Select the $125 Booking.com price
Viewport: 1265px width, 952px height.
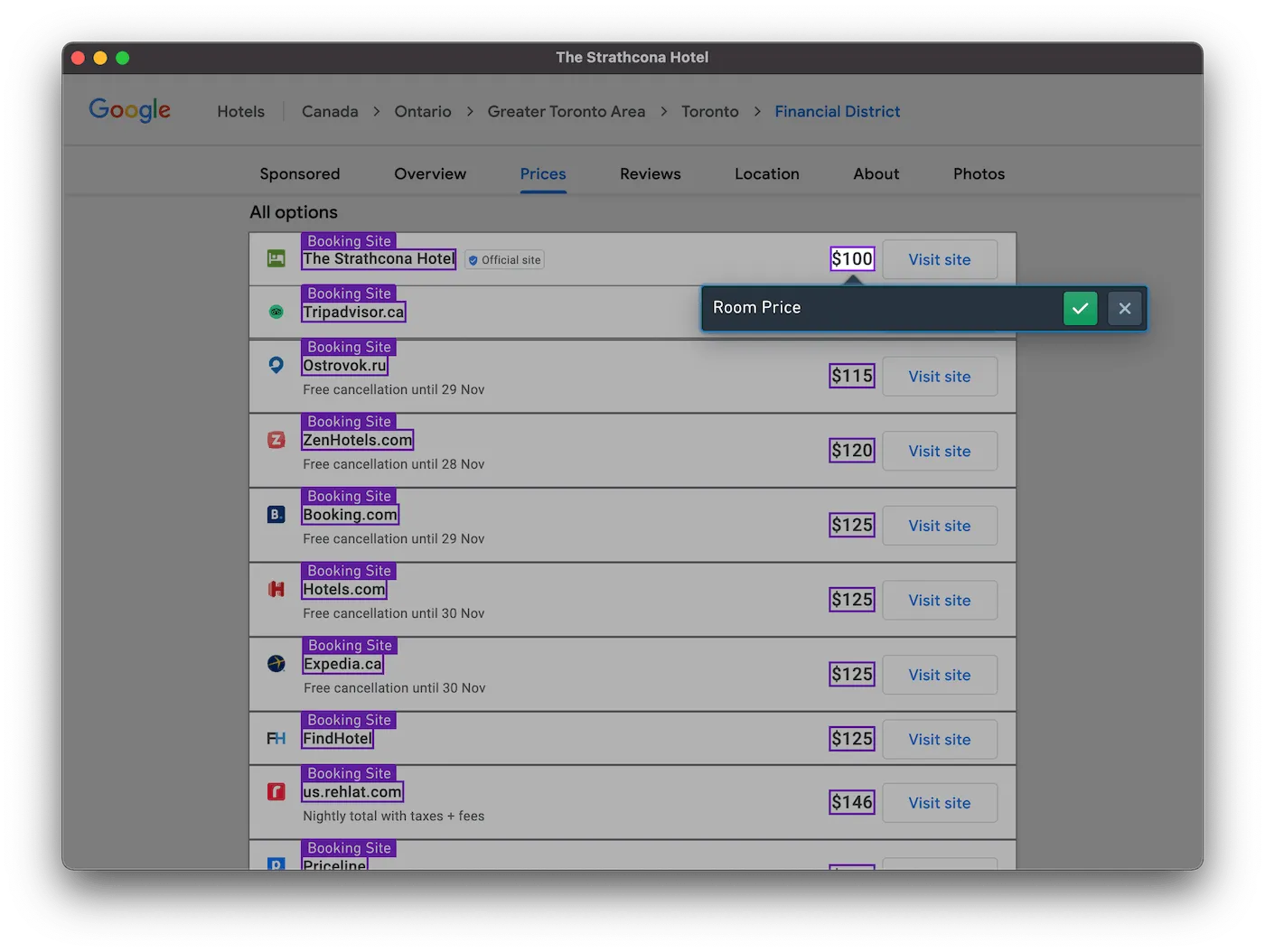(x=852, y=525)
